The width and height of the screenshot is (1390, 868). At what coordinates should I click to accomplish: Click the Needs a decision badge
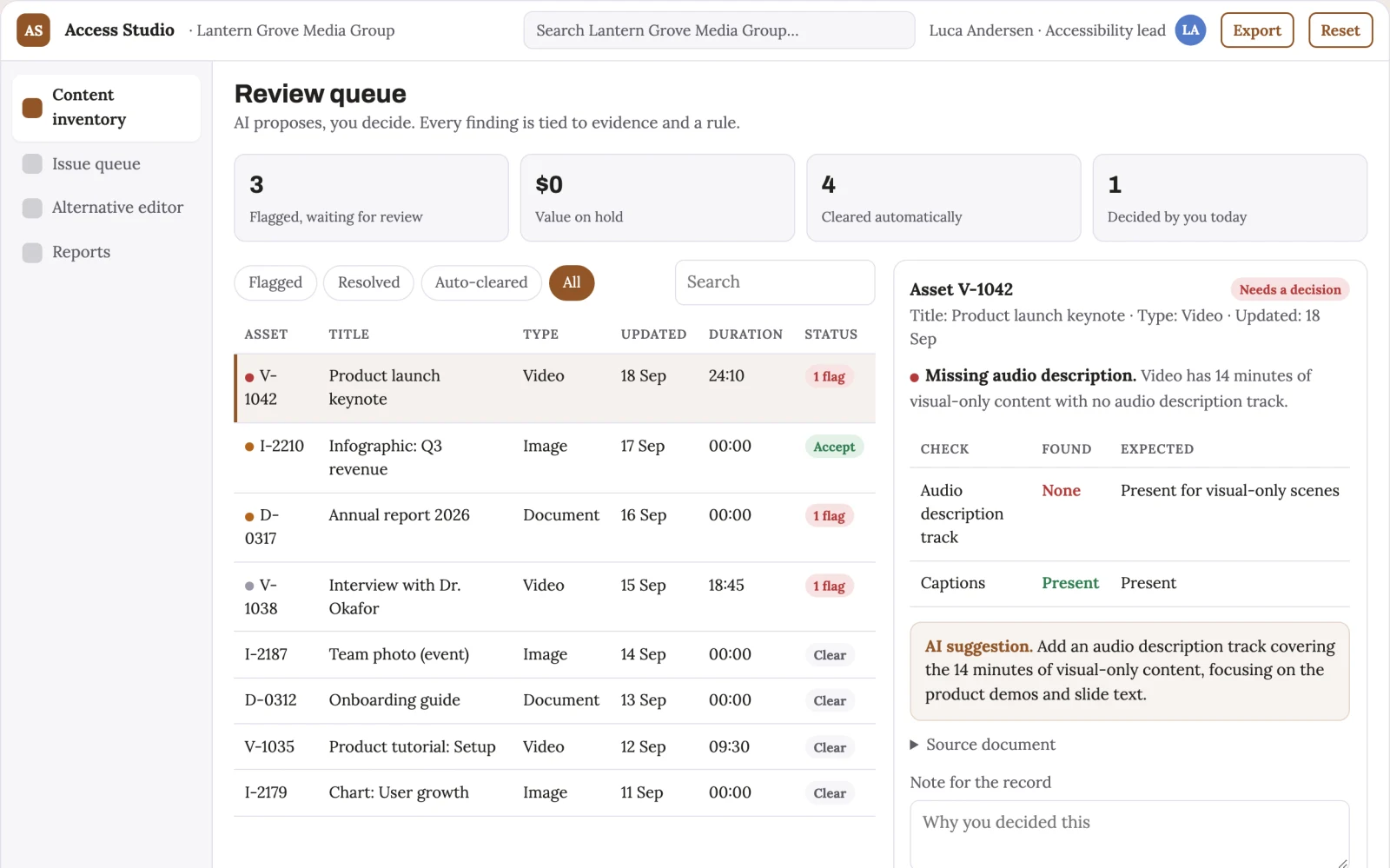(x=1290, y=289)
